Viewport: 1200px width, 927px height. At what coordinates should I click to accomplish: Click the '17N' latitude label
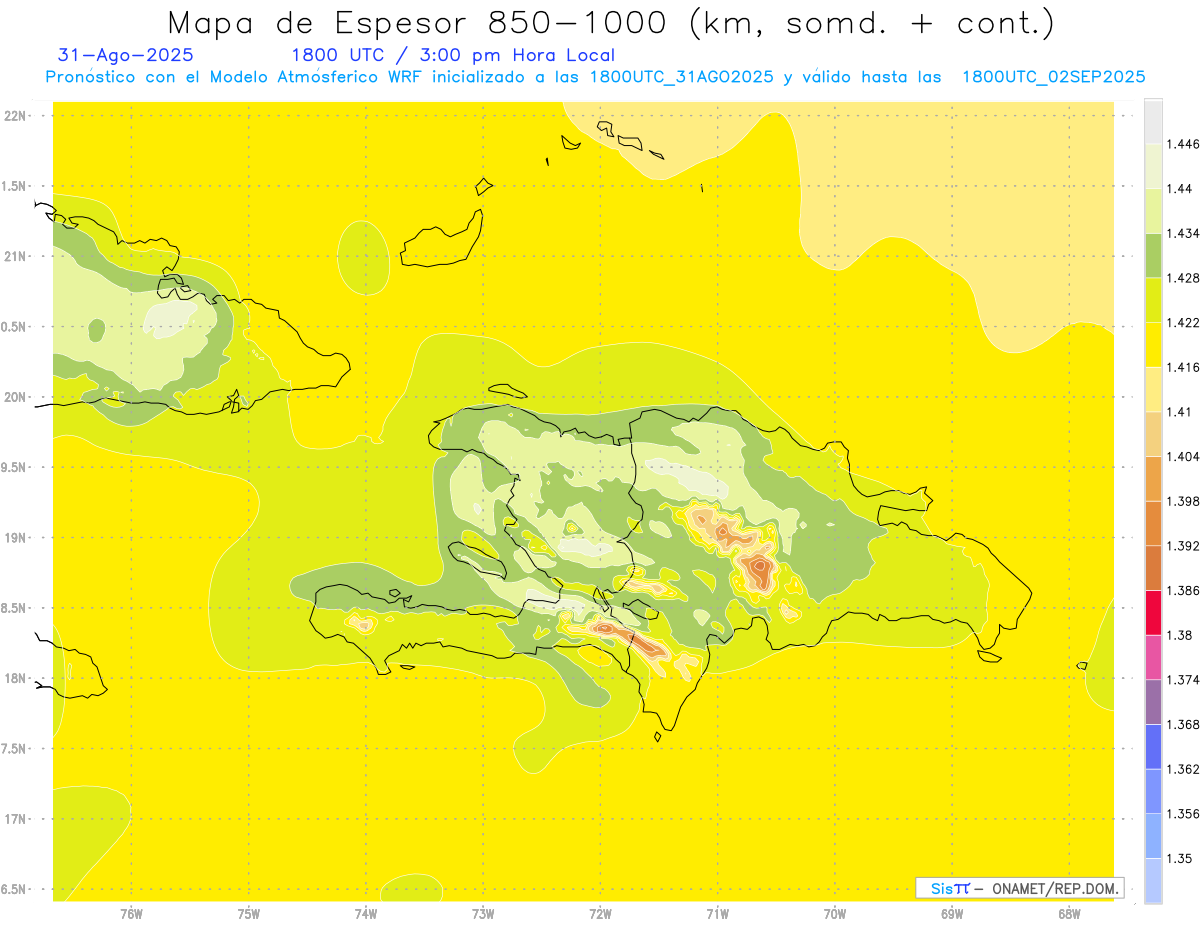17,819
